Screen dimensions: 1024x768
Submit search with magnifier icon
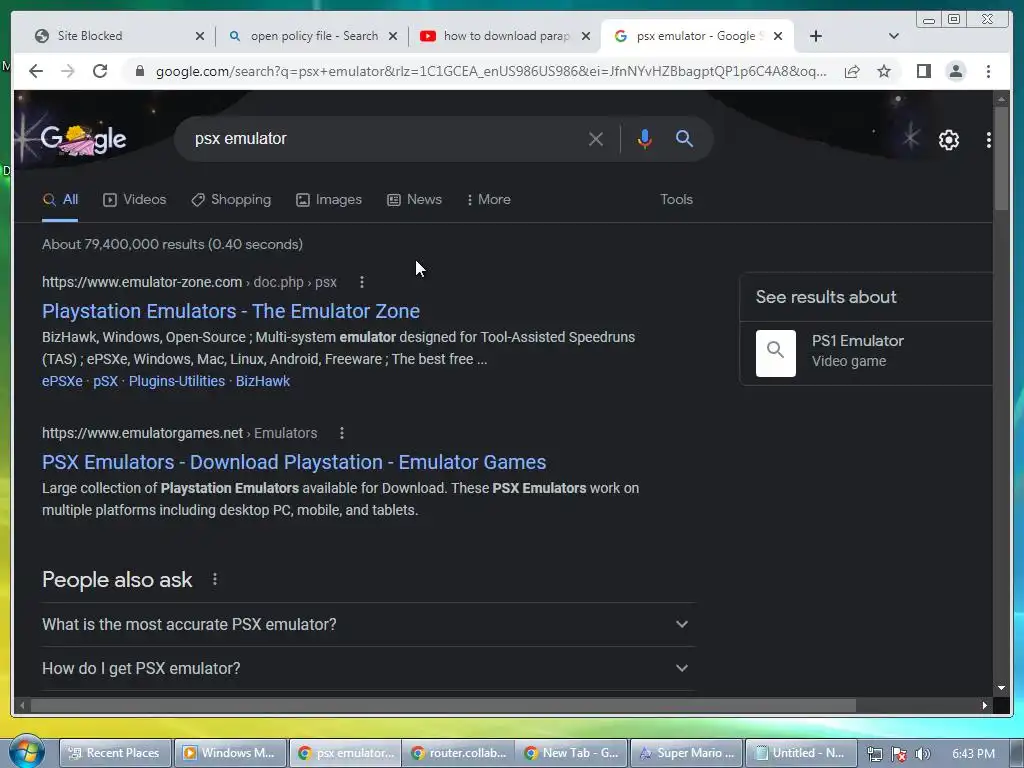coord(684,138)
